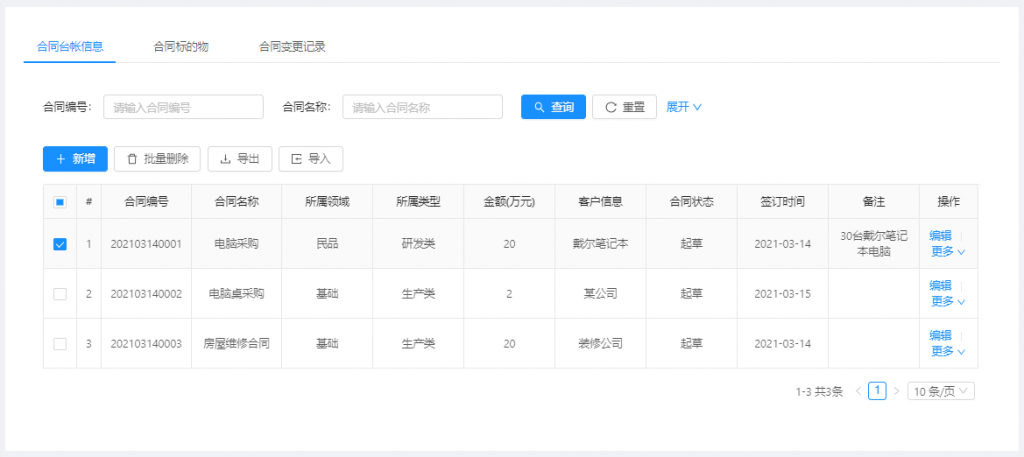This screenshot has height=457, width=1024.
Task: Switch to the 合同标的物 tab
Action: pyautogui.click(x=180, y=46)
